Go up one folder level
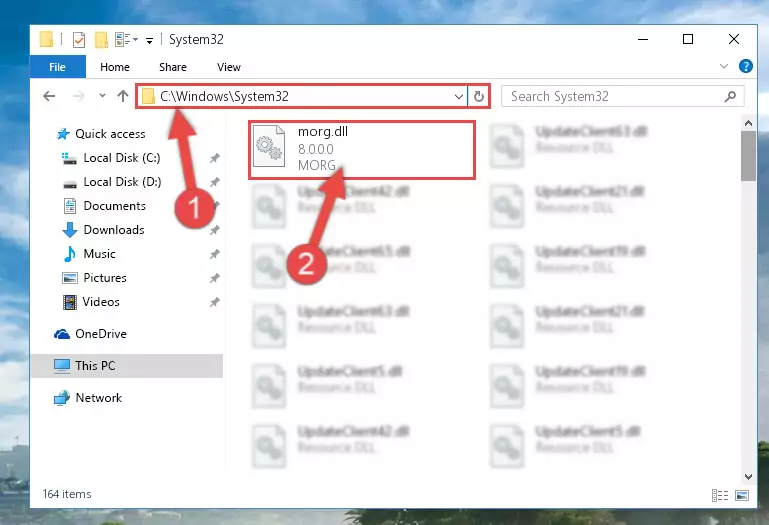Screen dimensions: 769x525 click(x=123, y=96)
